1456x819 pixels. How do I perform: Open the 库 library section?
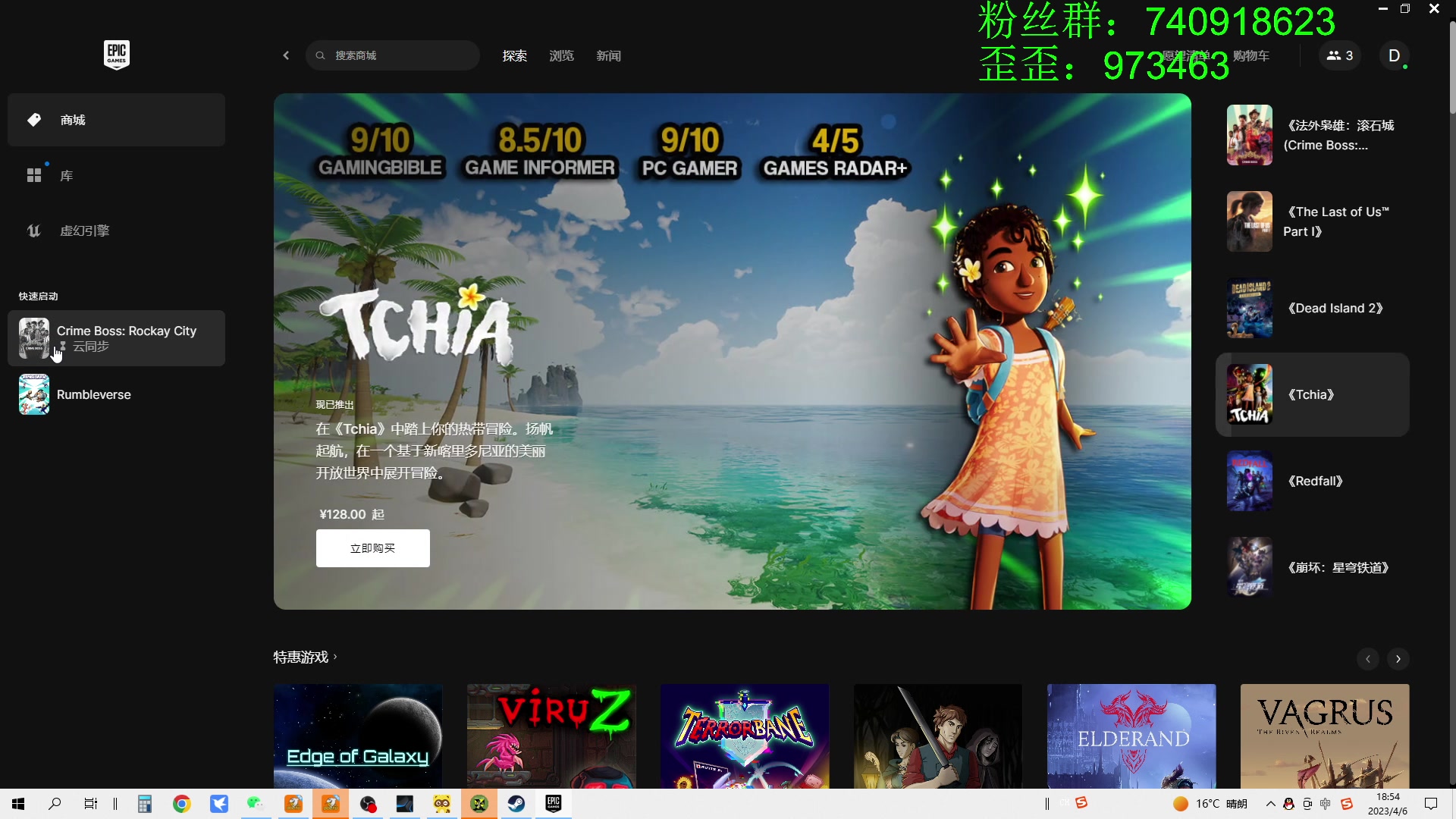(x=116, y=175)
